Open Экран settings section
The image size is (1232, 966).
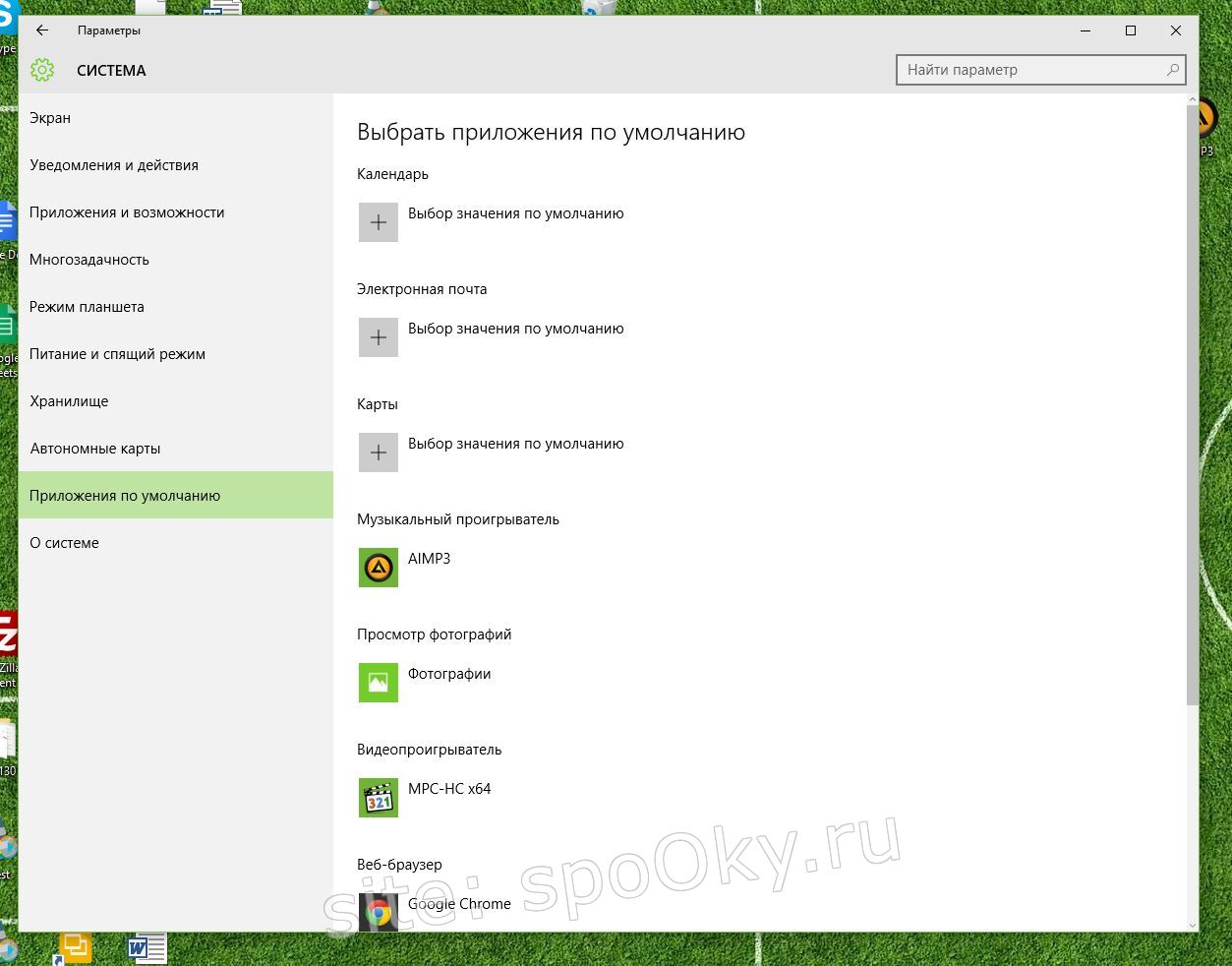[x=176, y=118]
